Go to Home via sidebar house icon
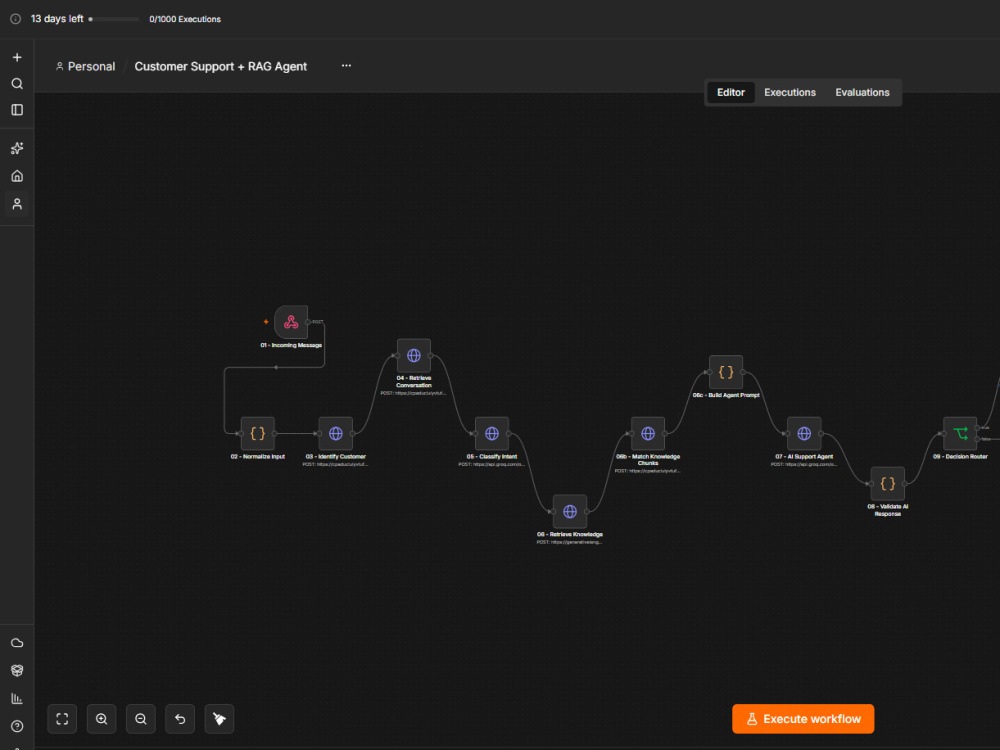 click(17, 176)
